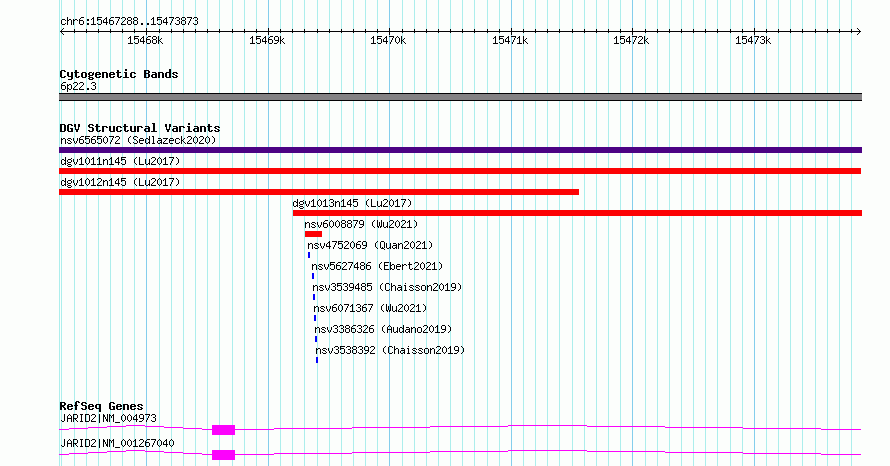The width and height of the screenshot is (890, 466).
Task: Click the right arrowhead of the coordinate ruler
Action: (858, 32)
